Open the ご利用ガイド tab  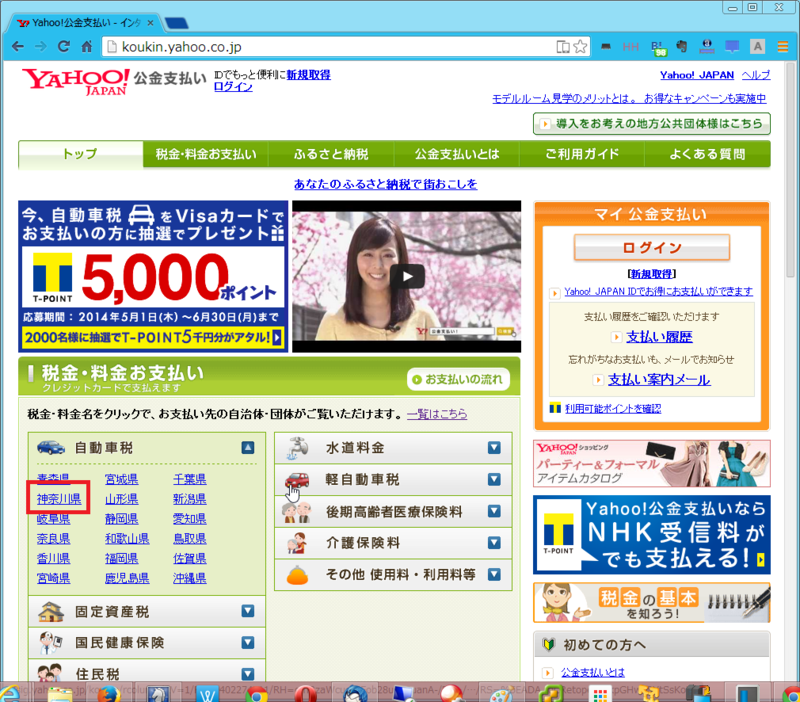[x=582, y=154]
